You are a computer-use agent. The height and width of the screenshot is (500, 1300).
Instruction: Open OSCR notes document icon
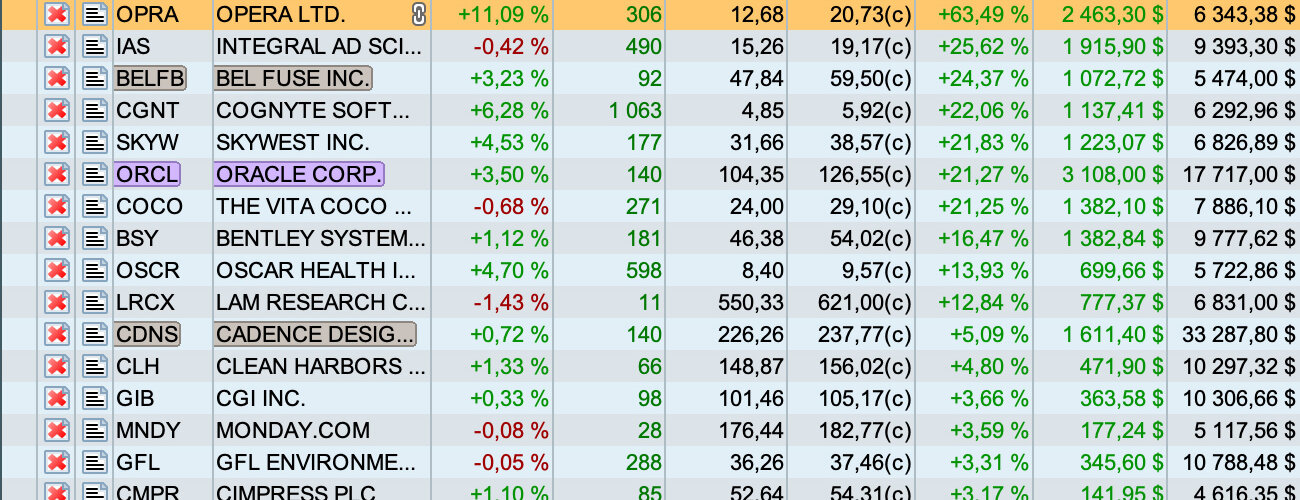pos(95,271)
